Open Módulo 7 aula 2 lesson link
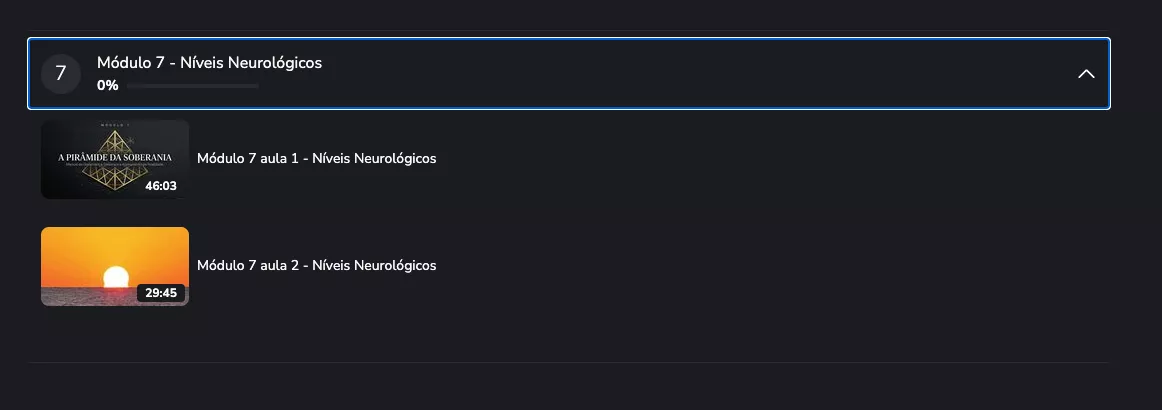This screenshot has width=1162, height=410. coord(316,265)
